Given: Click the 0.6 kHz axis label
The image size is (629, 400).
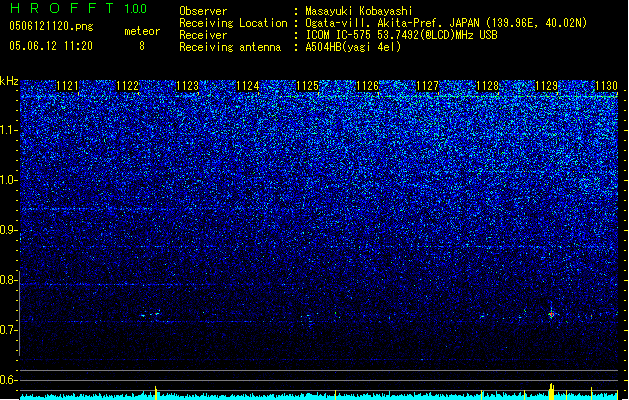Looking at the screenshot, I should tap(9, 380).
